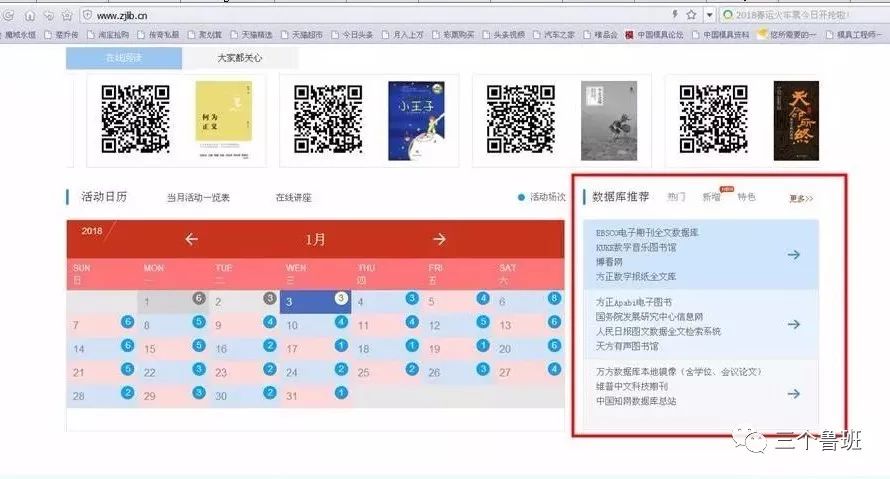The height and width of the screenshot is (479, 890).
Task: Click the browser home icon
Action: [30, 15]
